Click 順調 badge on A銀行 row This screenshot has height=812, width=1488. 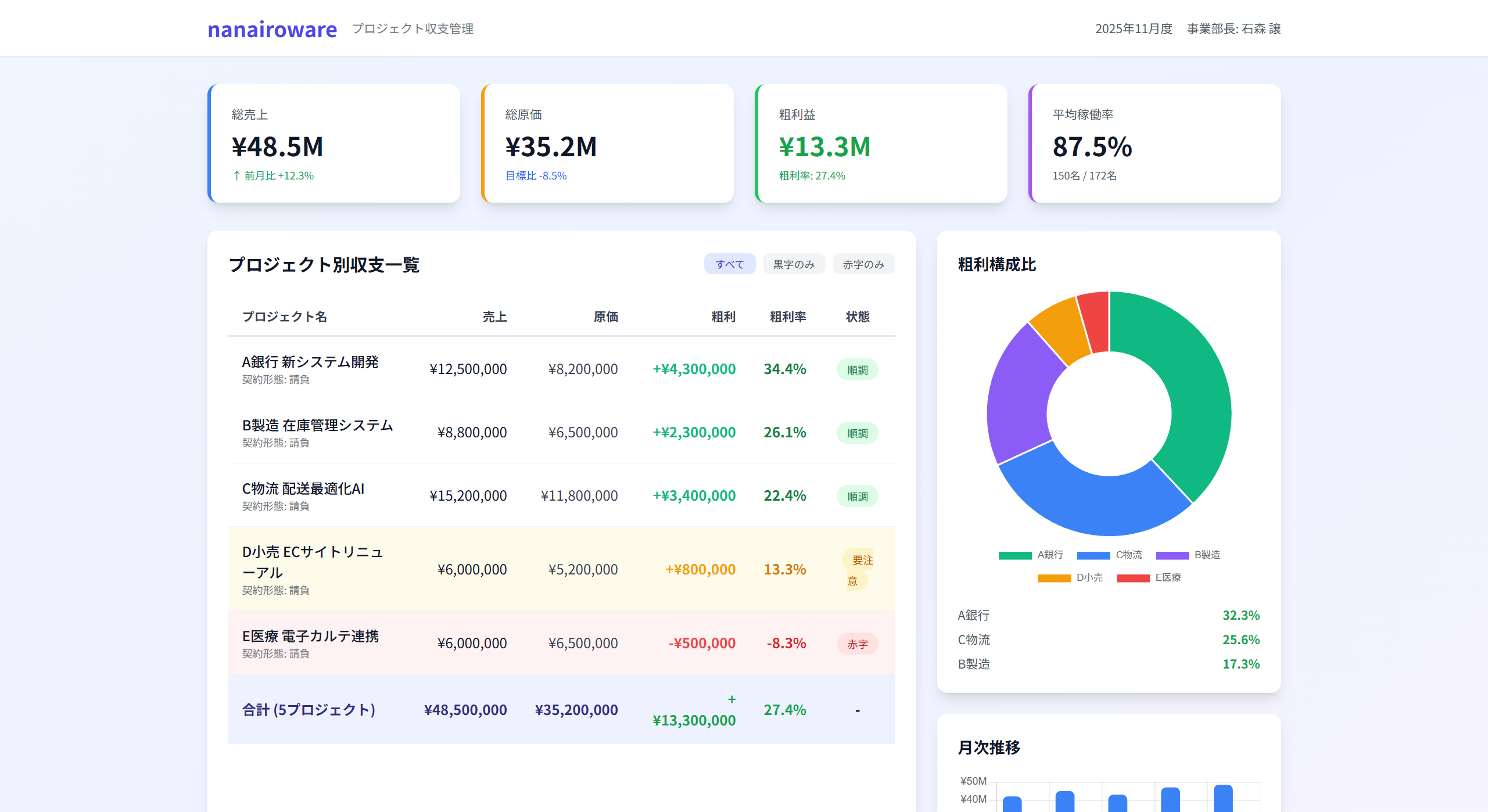(x=857, y=370)
